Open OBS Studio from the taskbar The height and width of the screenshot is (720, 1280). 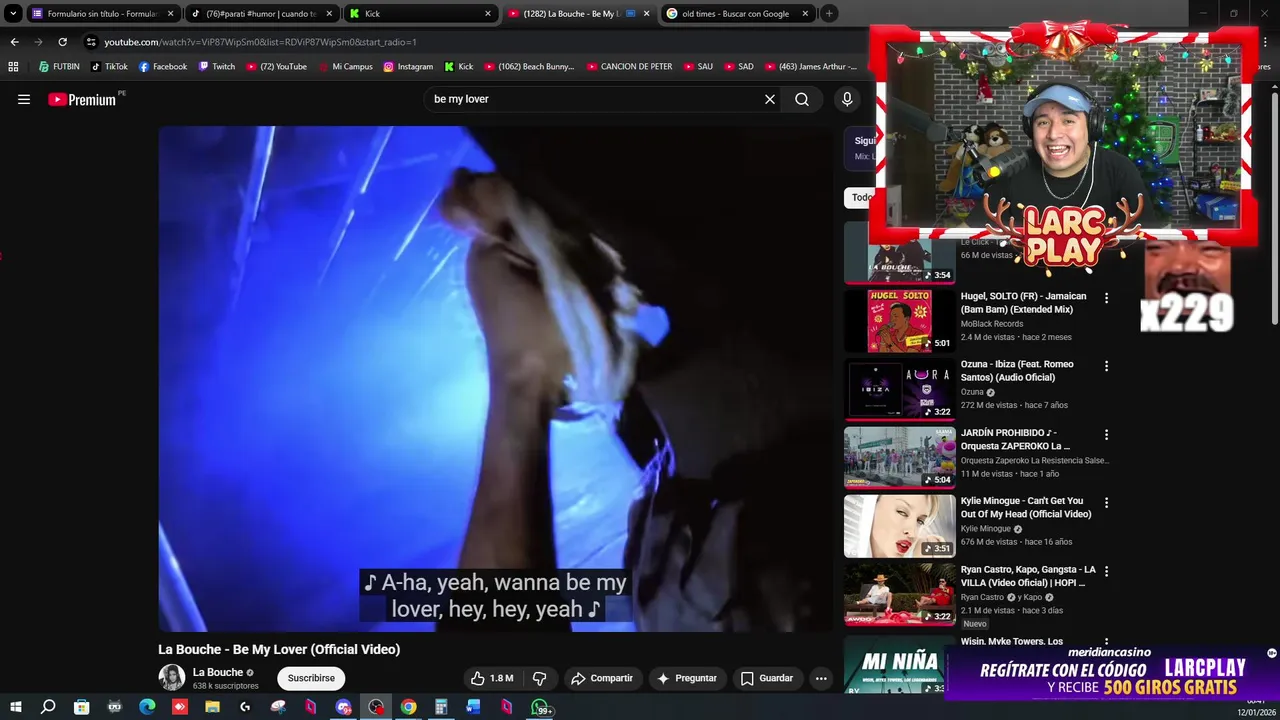click(376, 707)
